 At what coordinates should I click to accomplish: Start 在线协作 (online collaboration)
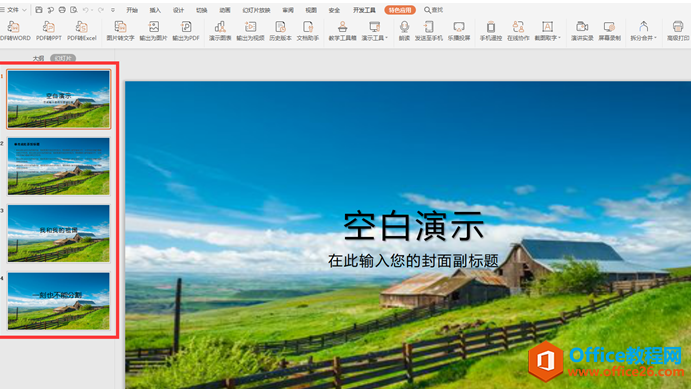(x=518, y=31)
